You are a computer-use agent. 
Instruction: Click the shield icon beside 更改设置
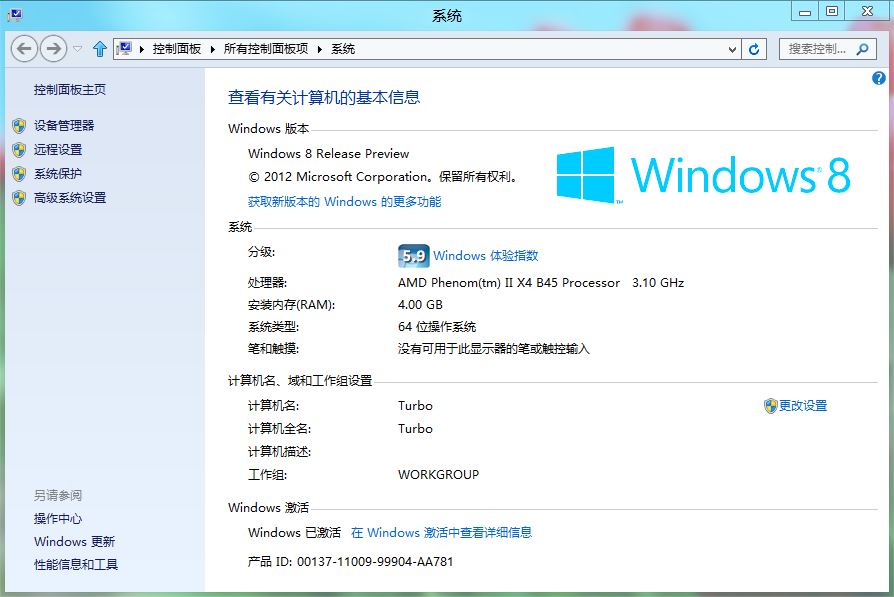(x=771, y=405)
